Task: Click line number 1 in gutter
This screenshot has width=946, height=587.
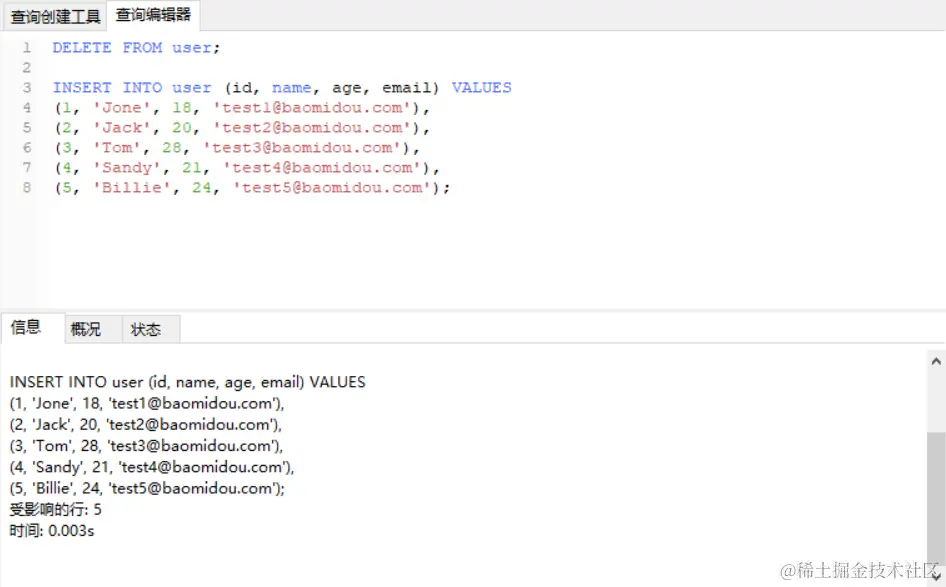Action: [x=27, y=48]
